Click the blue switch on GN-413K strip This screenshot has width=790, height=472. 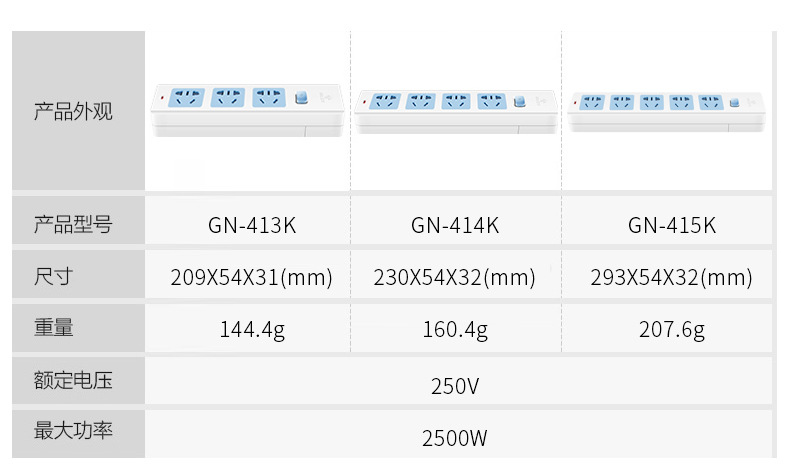[x=299, y=98]
